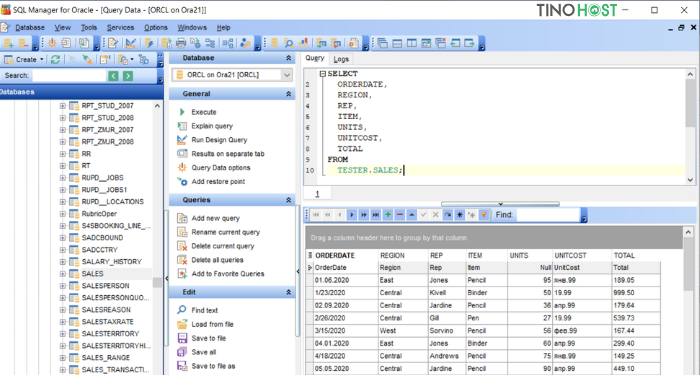Image resolution: width=700 pixels, height=375 pixels.
Task: Click the Find input field above grid
Action: point(548,215)
